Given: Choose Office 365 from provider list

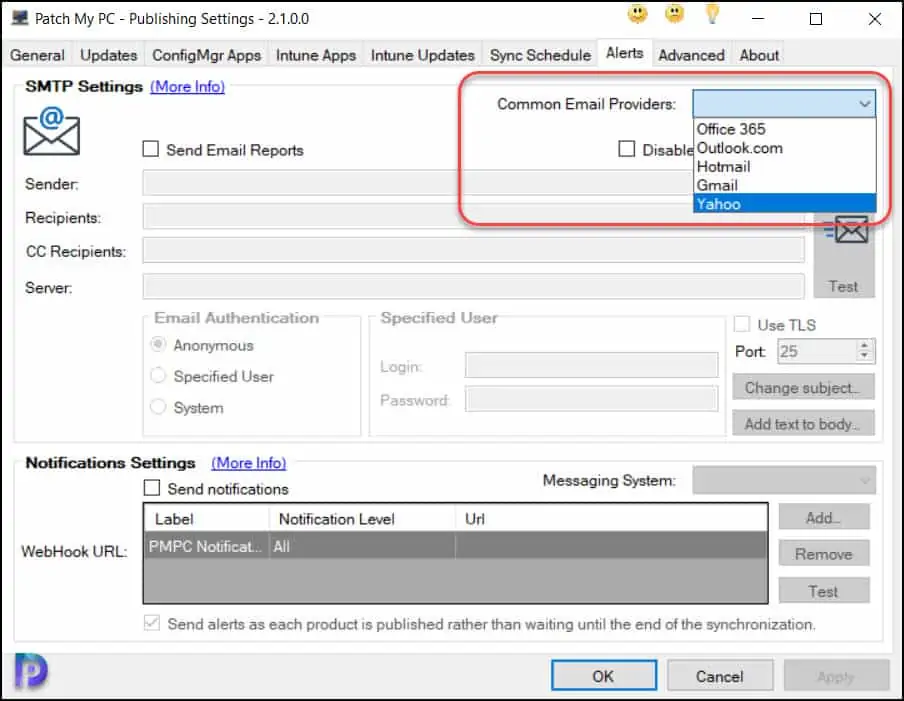Looking at the screenshot, I should [x=784, y=129].
